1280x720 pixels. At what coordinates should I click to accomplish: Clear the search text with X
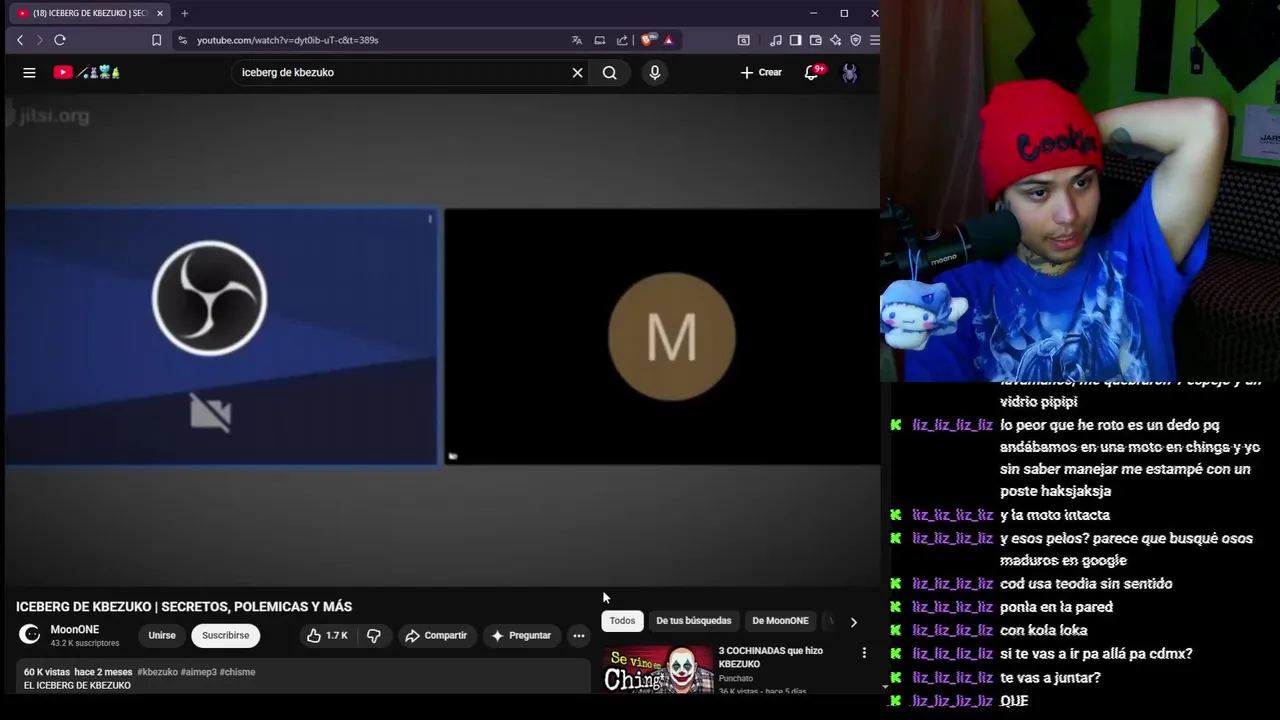pyautogui.click(x=577, y=72)
